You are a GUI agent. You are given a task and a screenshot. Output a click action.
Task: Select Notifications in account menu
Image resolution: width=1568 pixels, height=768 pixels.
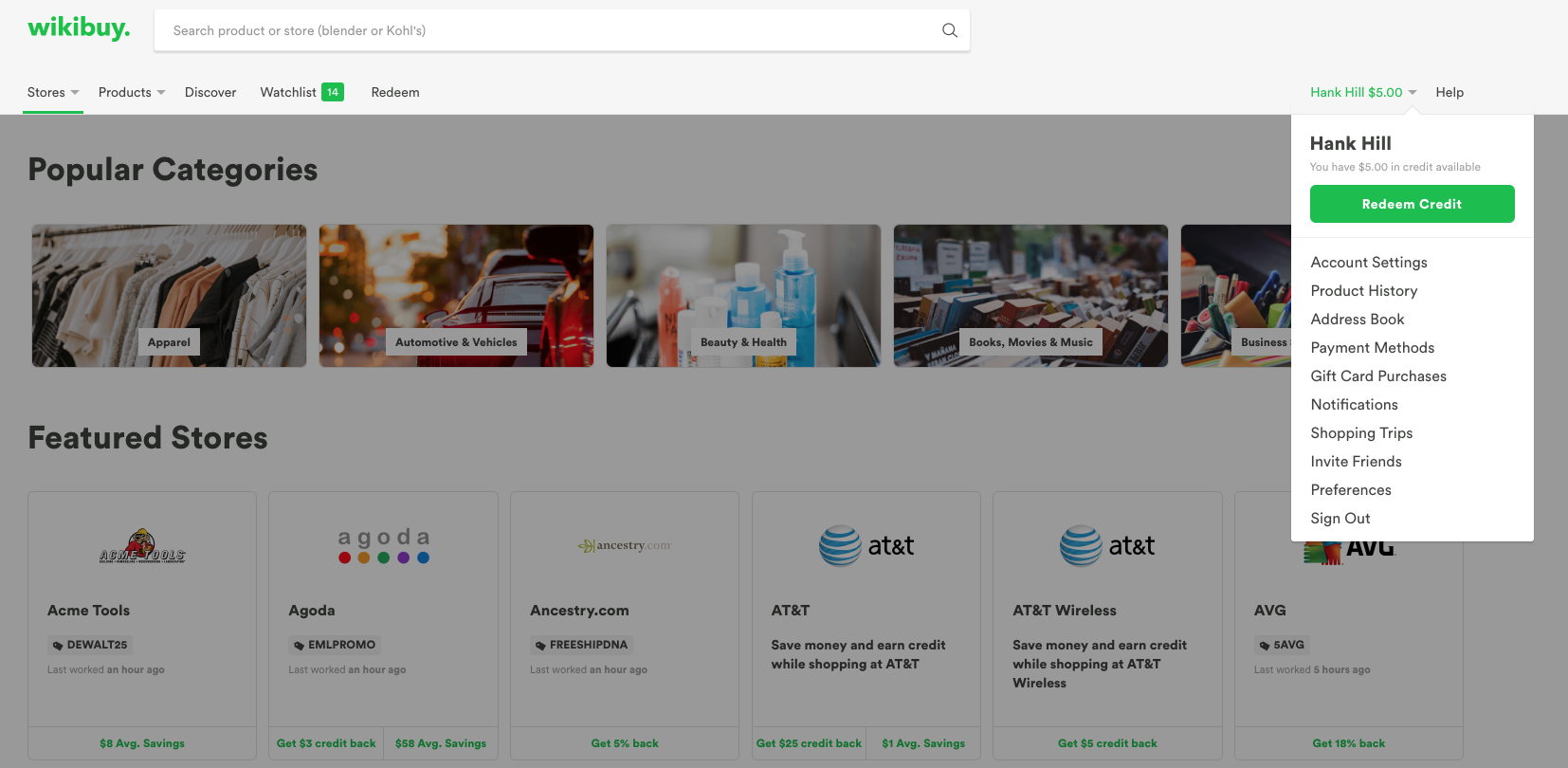tap(1355, 405)
